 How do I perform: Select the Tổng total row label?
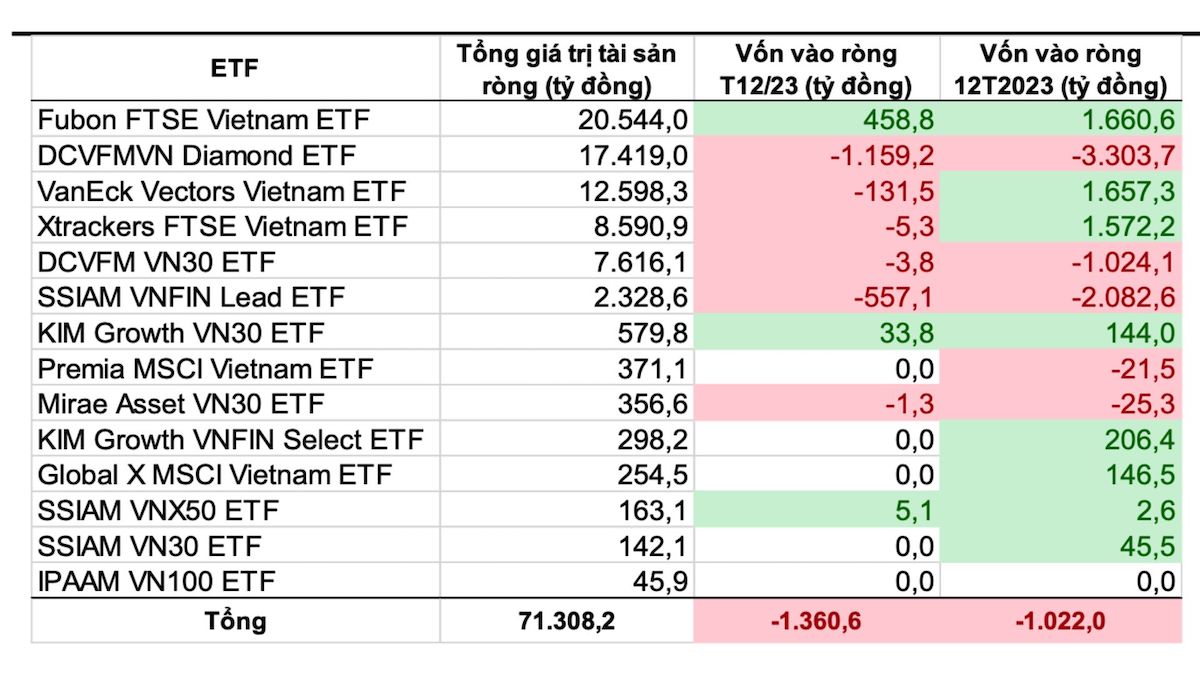click(235, 621)
